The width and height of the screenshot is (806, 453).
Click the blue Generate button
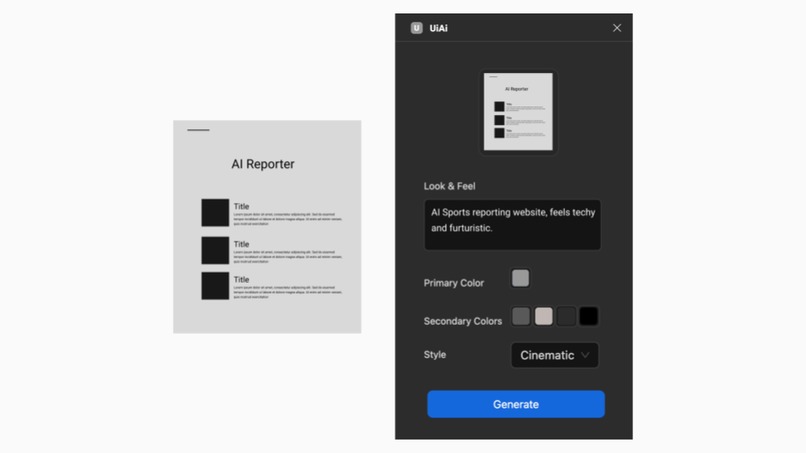(x=516, y=404)
